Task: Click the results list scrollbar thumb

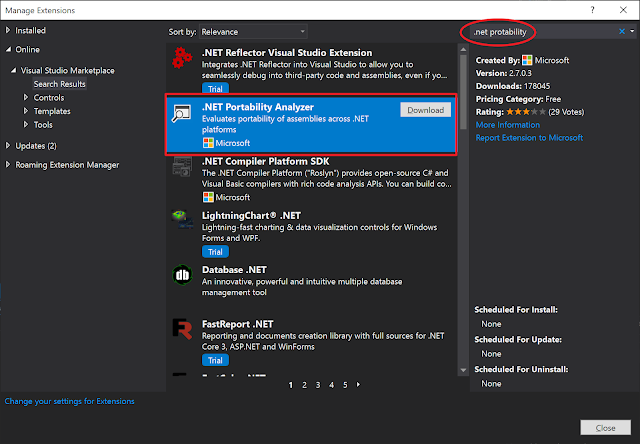Action: click(463, 92)
